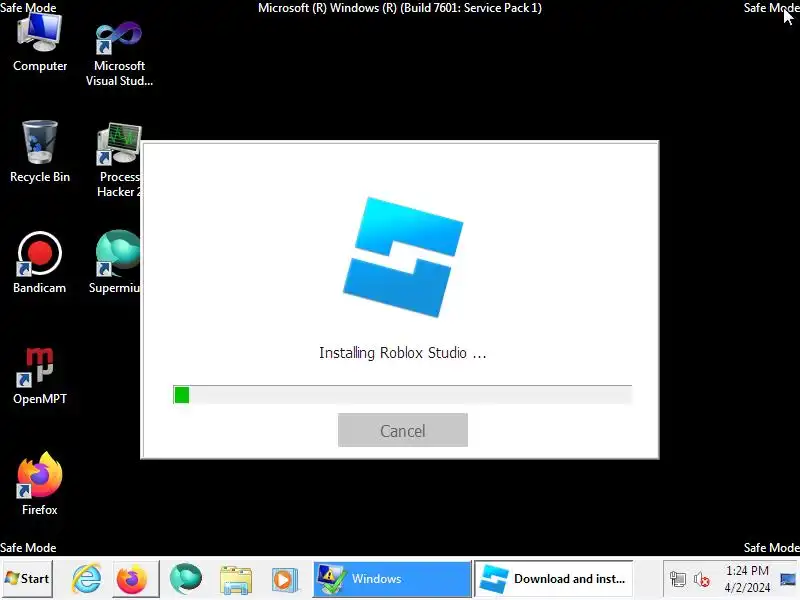Cancel the Roblox Studio installation
The image size is (800, 600).
[x=403, y=430]
